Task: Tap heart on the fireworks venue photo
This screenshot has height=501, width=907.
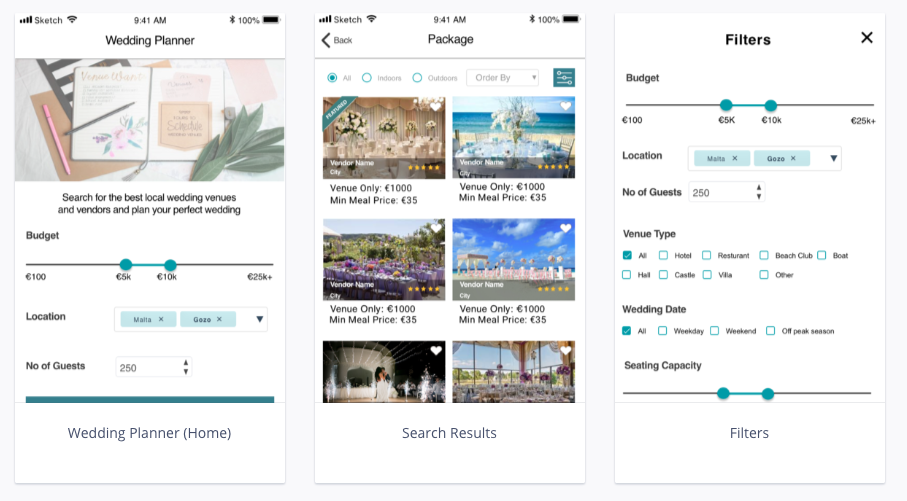Action: coord(436,351)
